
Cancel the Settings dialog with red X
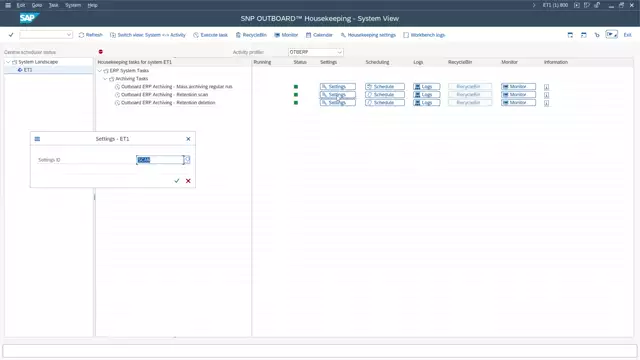(188, 181)
